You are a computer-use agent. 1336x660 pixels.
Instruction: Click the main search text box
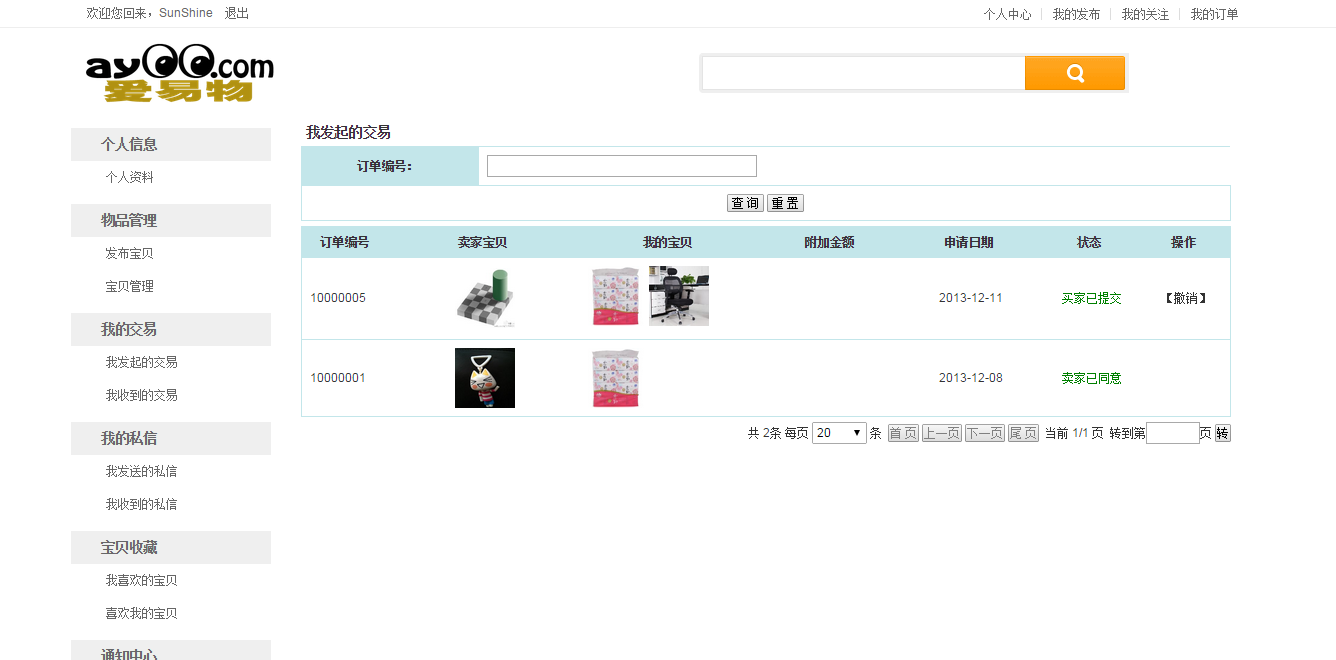pyautogui.click(x=863, y=73)
